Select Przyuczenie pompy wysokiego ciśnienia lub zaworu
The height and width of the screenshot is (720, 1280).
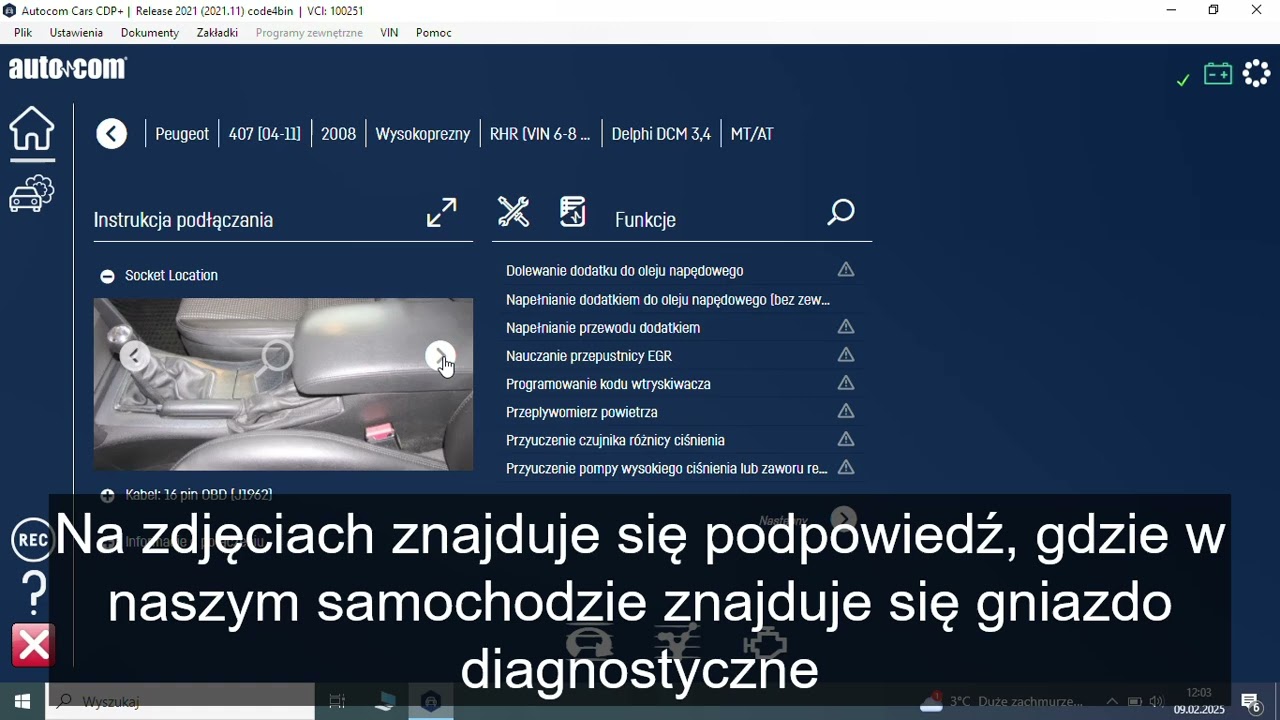point(667,468)
